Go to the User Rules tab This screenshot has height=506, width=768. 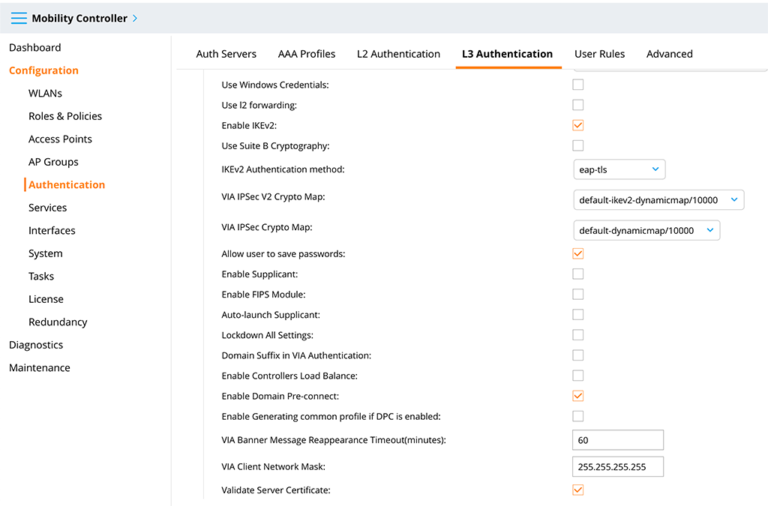click(600, 54)
